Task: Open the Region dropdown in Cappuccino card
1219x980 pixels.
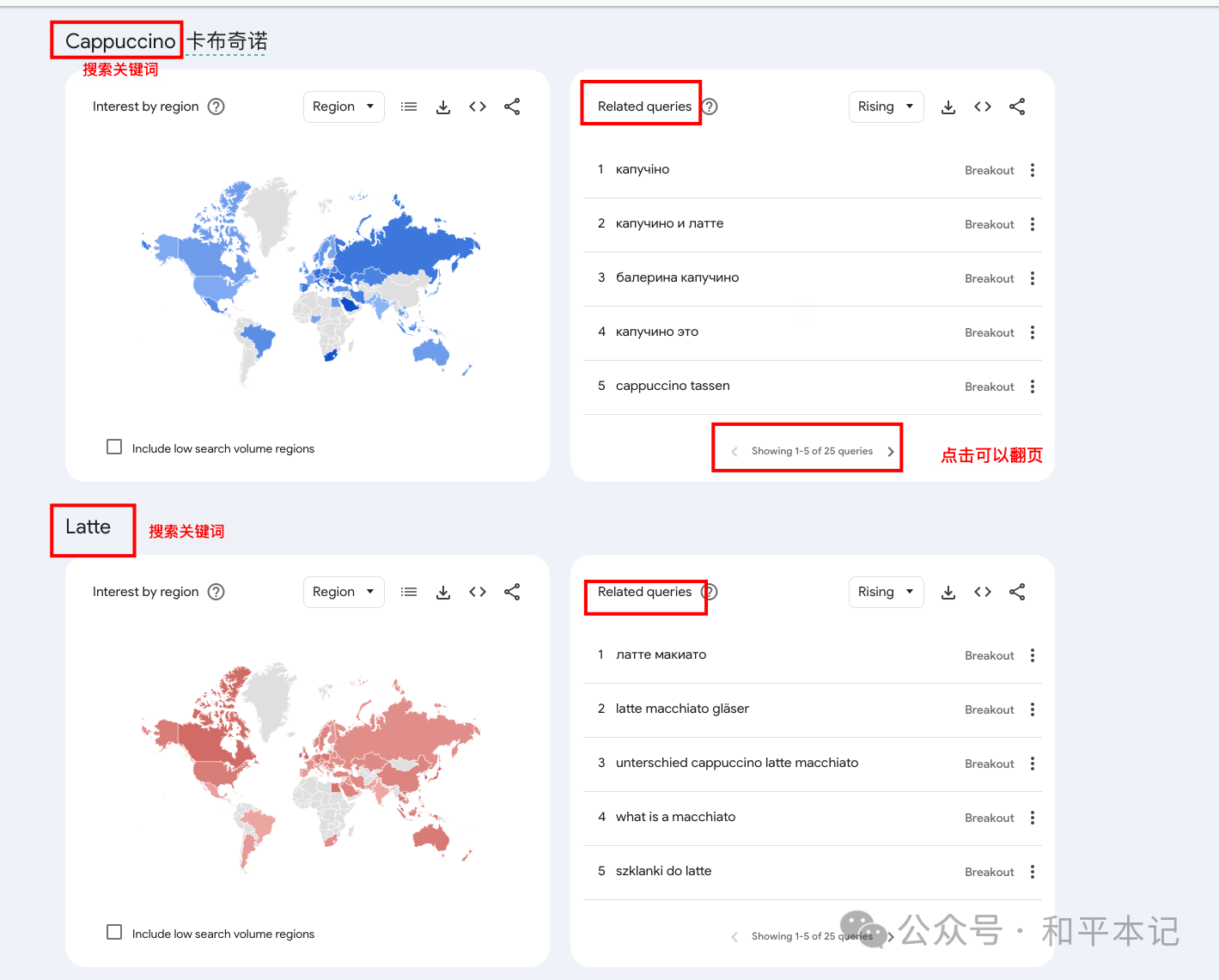Action: (x=344, y=107)
